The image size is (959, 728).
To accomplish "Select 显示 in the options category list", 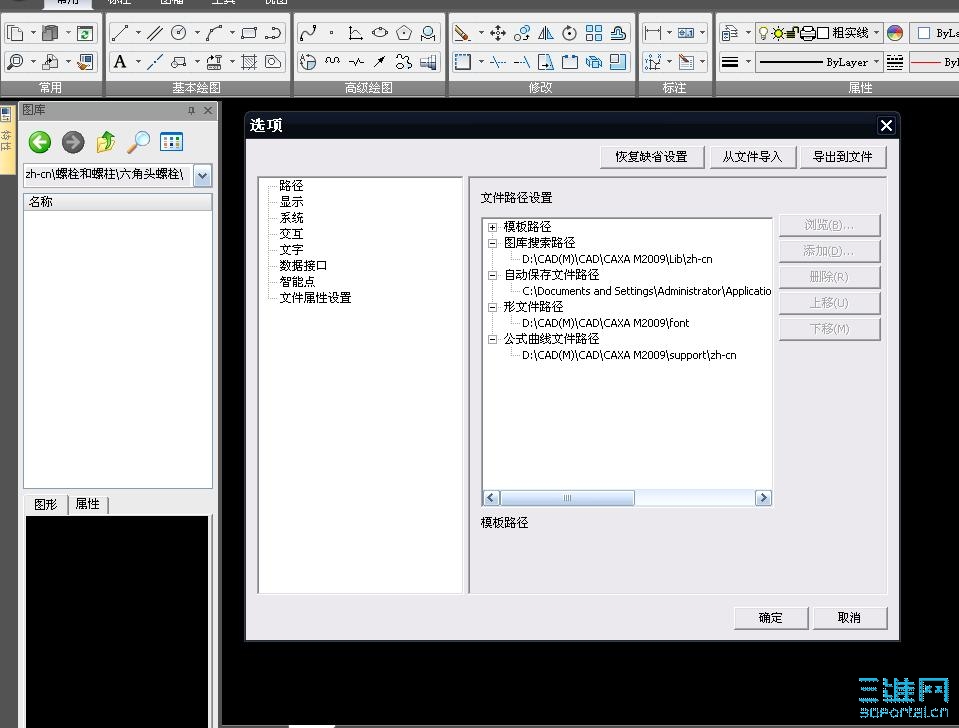I will click(291, 201).
